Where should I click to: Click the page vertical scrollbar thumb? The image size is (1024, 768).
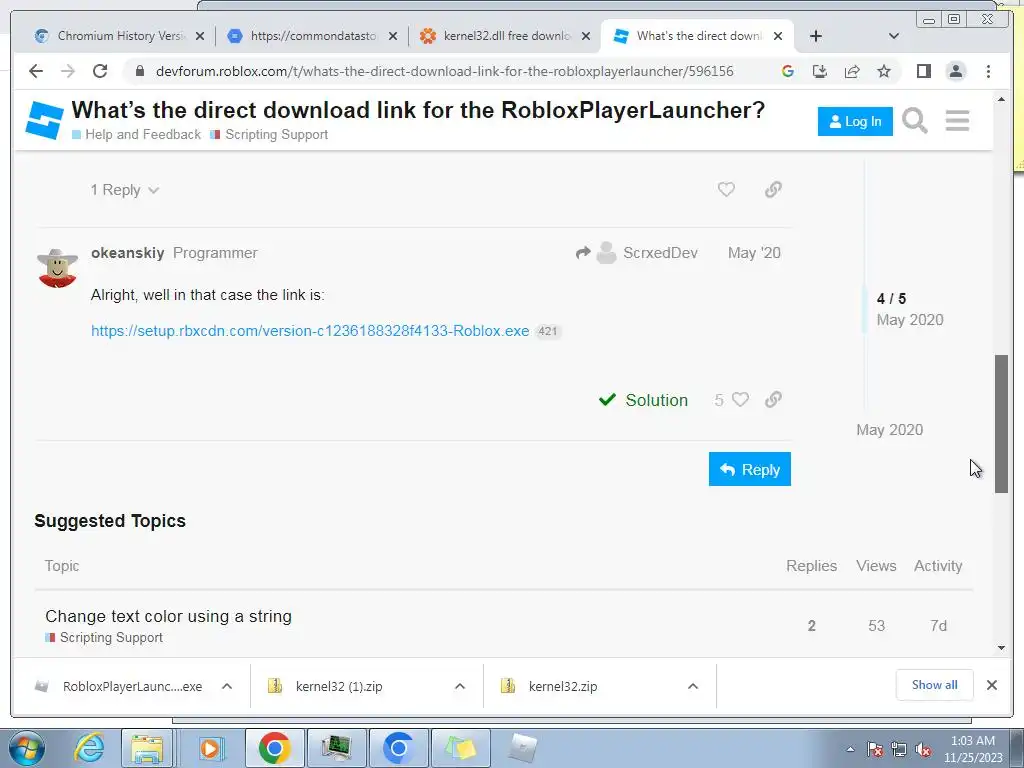[x=1002, y=424]
